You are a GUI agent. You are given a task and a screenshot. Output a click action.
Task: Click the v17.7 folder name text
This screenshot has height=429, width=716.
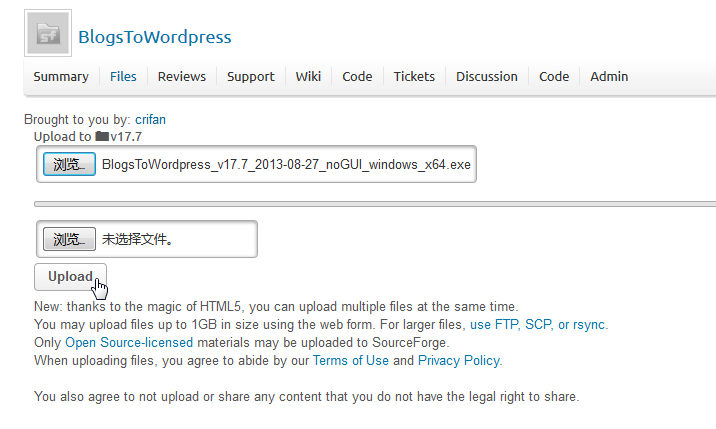[126, 137]
